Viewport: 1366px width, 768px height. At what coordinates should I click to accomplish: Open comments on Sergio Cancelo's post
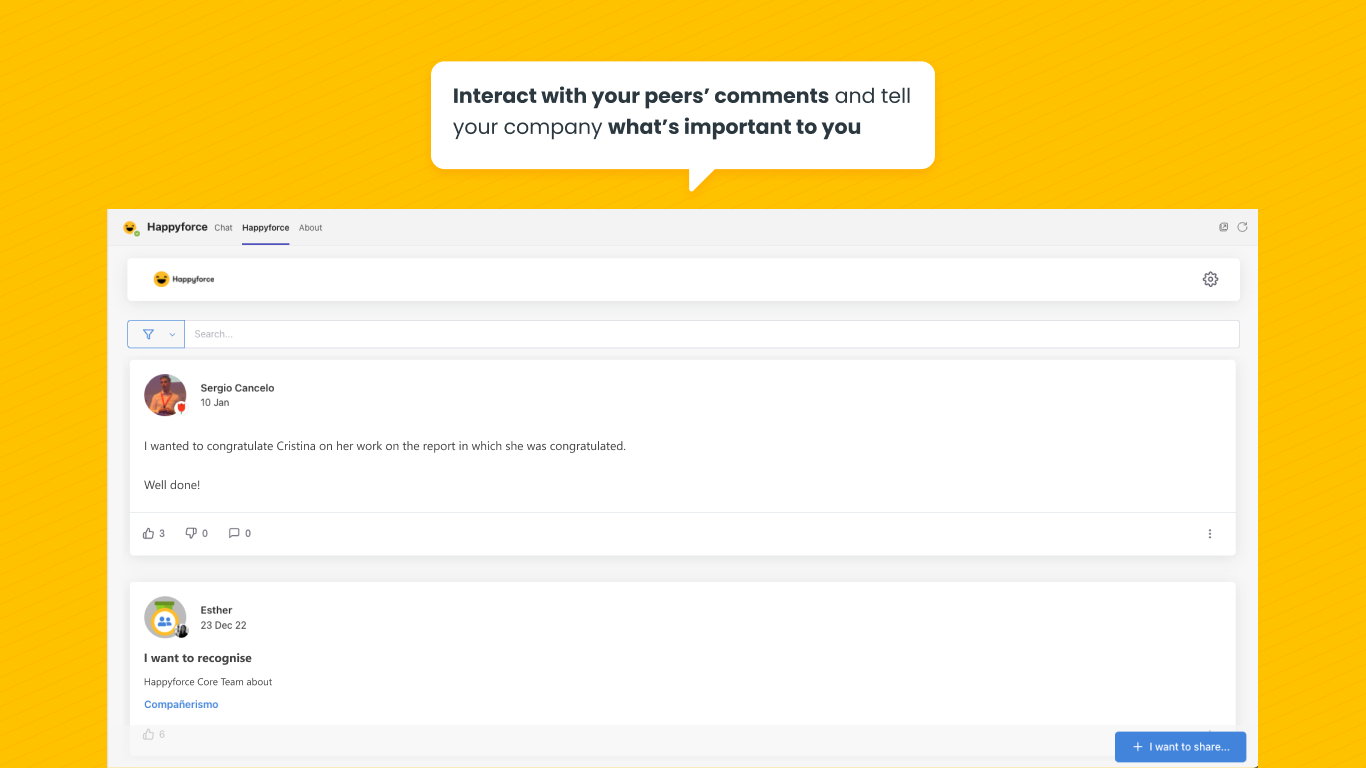click(234, 534)
